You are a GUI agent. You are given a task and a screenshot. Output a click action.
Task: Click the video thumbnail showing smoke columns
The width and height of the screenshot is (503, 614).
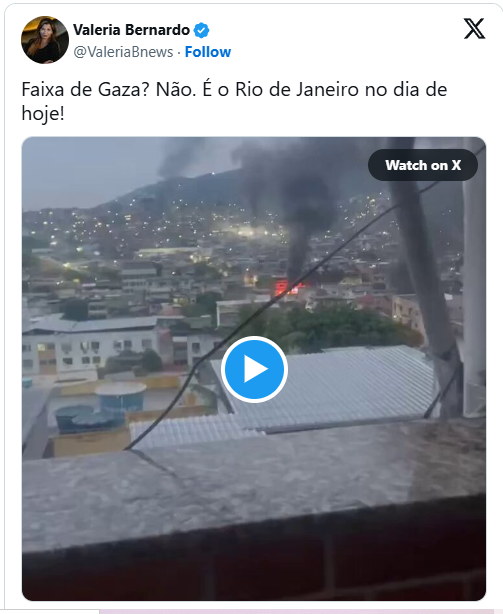tap(254, 368)
